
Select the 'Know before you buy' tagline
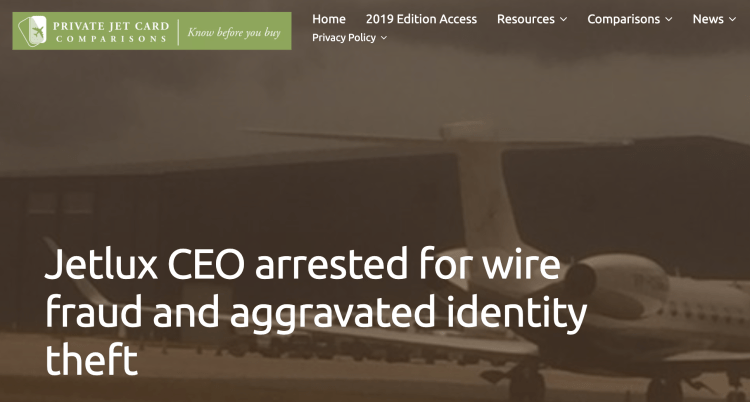[x=234, y=33]
